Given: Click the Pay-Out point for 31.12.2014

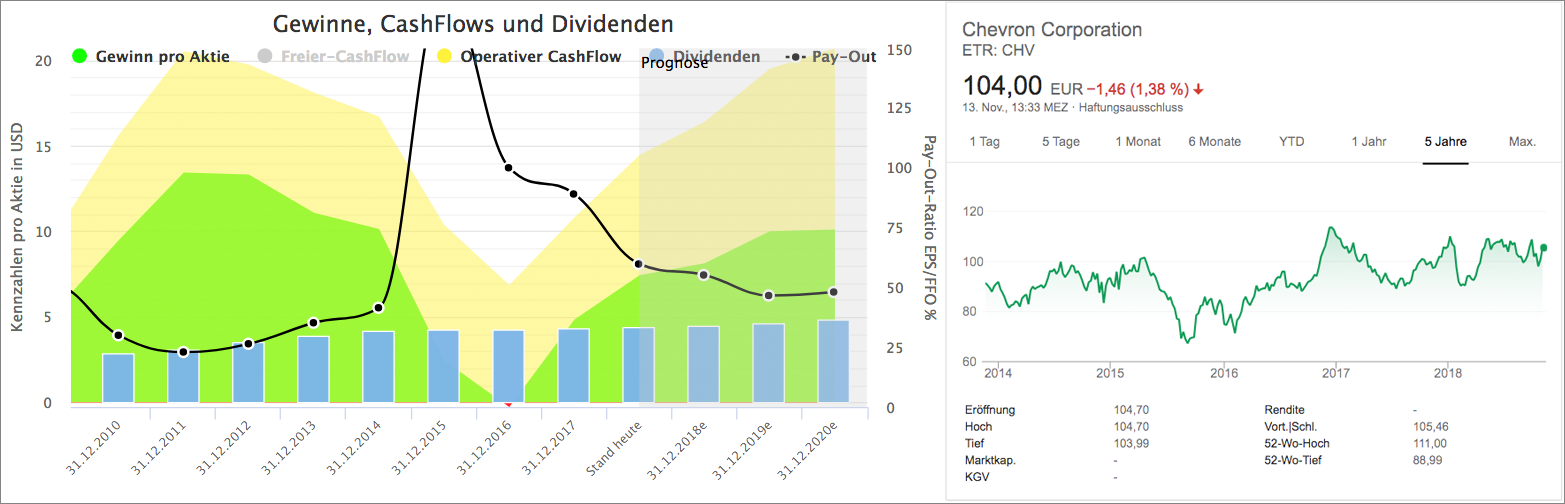Looking at the screenshot, I should pos(378,308).
